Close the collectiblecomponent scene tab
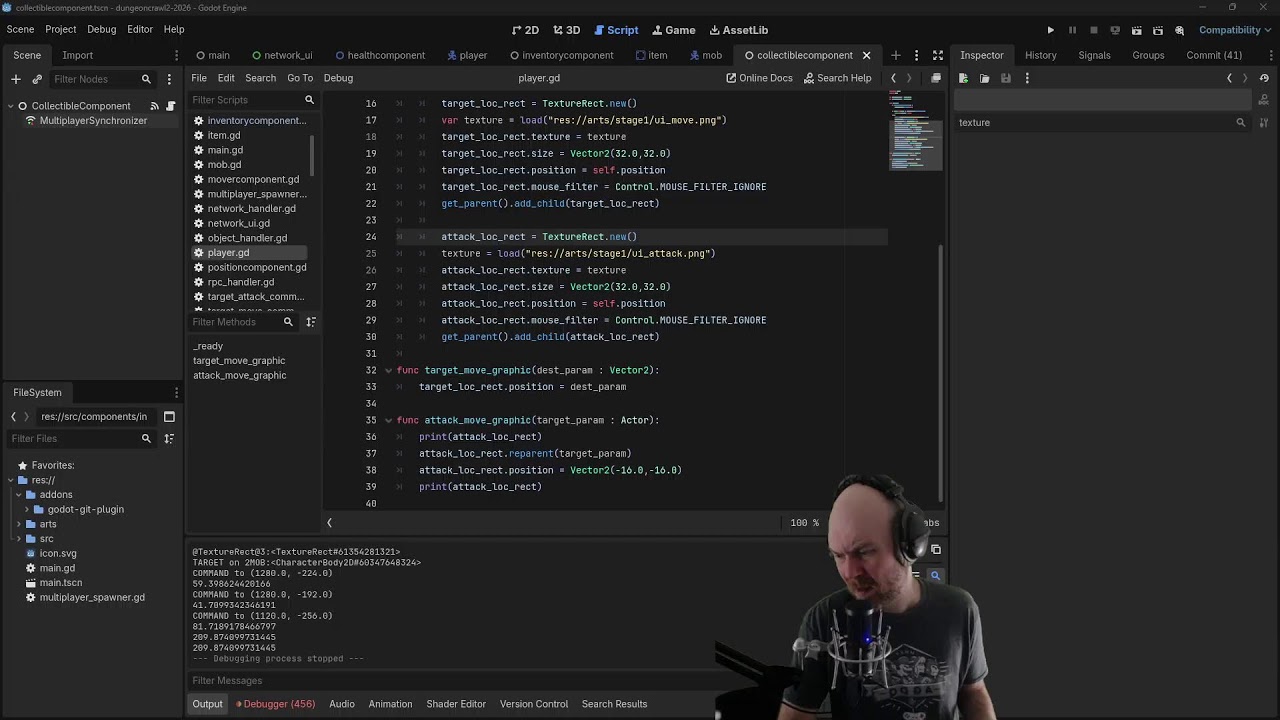Viewport: 1280px width, 720px height. [x=866, y=55]
